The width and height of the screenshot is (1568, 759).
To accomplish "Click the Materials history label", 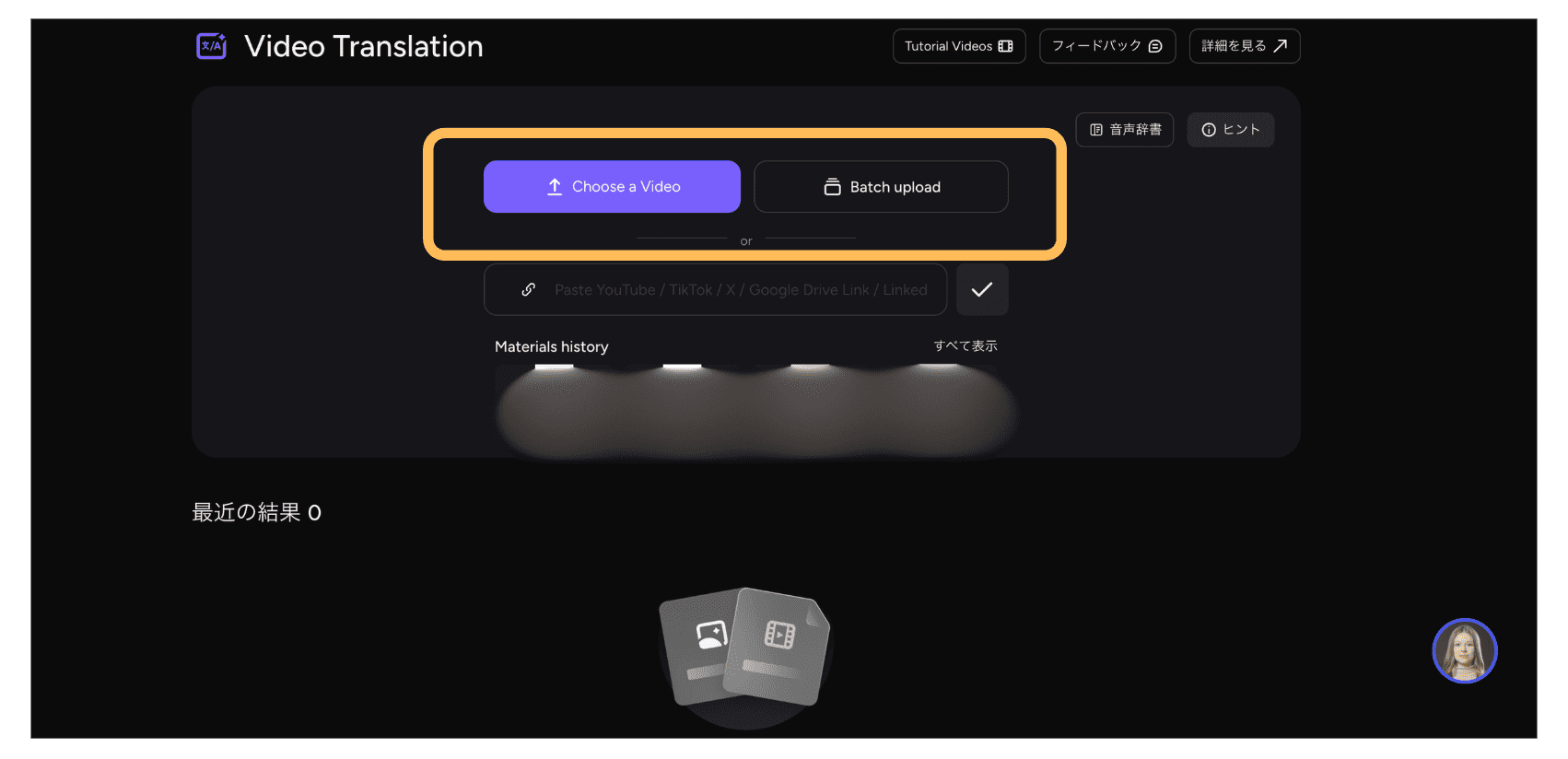I will (x=551, y=347).
